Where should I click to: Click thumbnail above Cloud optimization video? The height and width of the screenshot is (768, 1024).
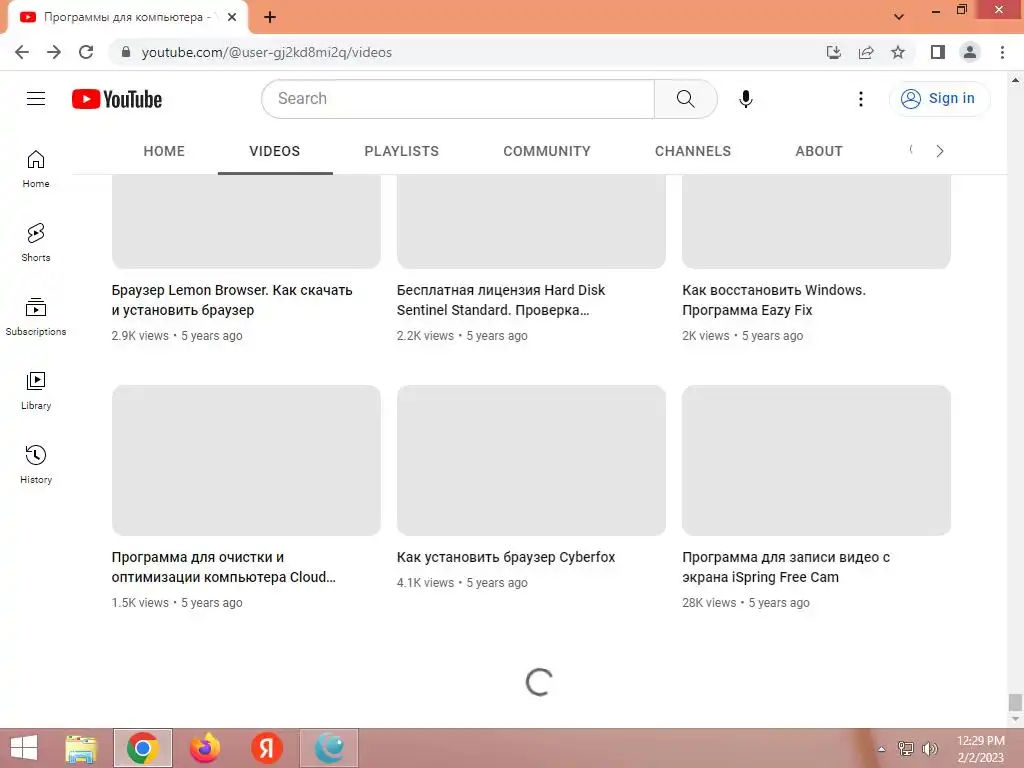pos(246,460)
